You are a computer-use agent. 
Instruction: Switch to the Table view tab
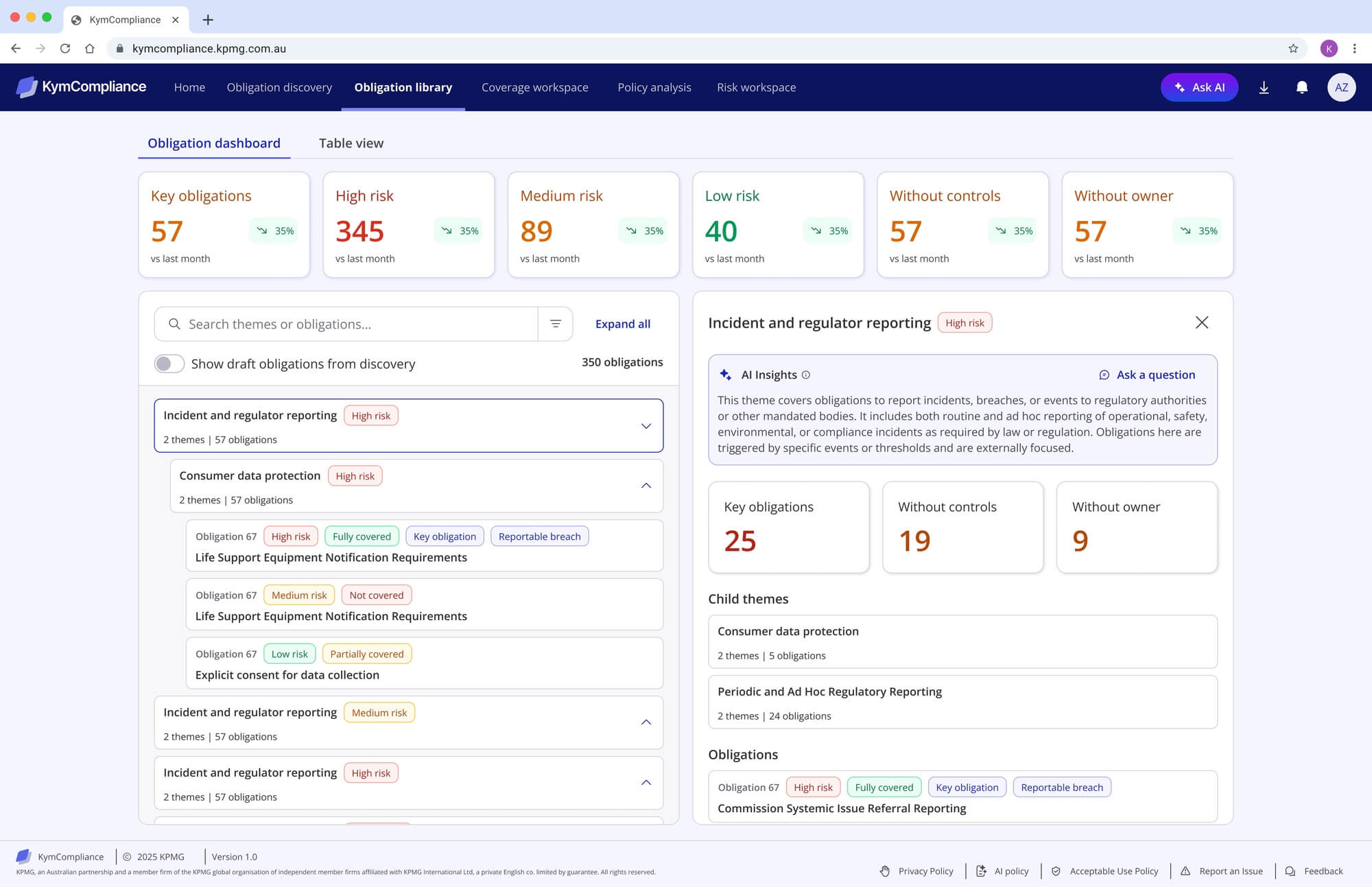point(351,143)
